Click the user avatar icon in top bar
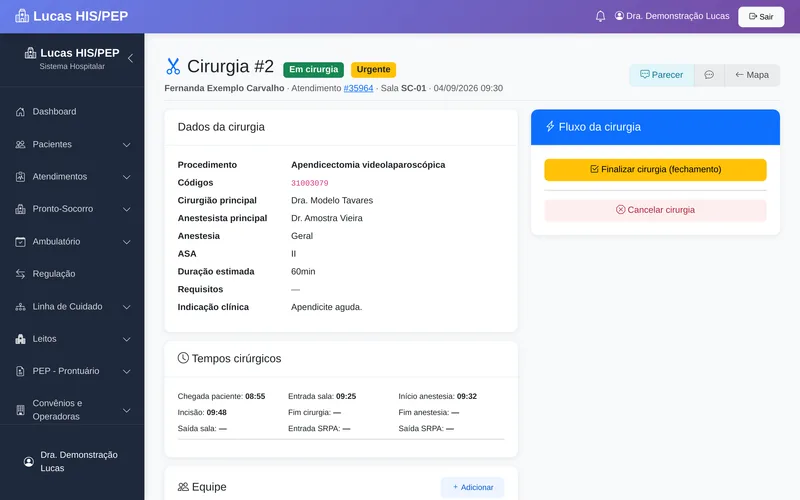This screenshot has width=800, height=500. point(619,16)
